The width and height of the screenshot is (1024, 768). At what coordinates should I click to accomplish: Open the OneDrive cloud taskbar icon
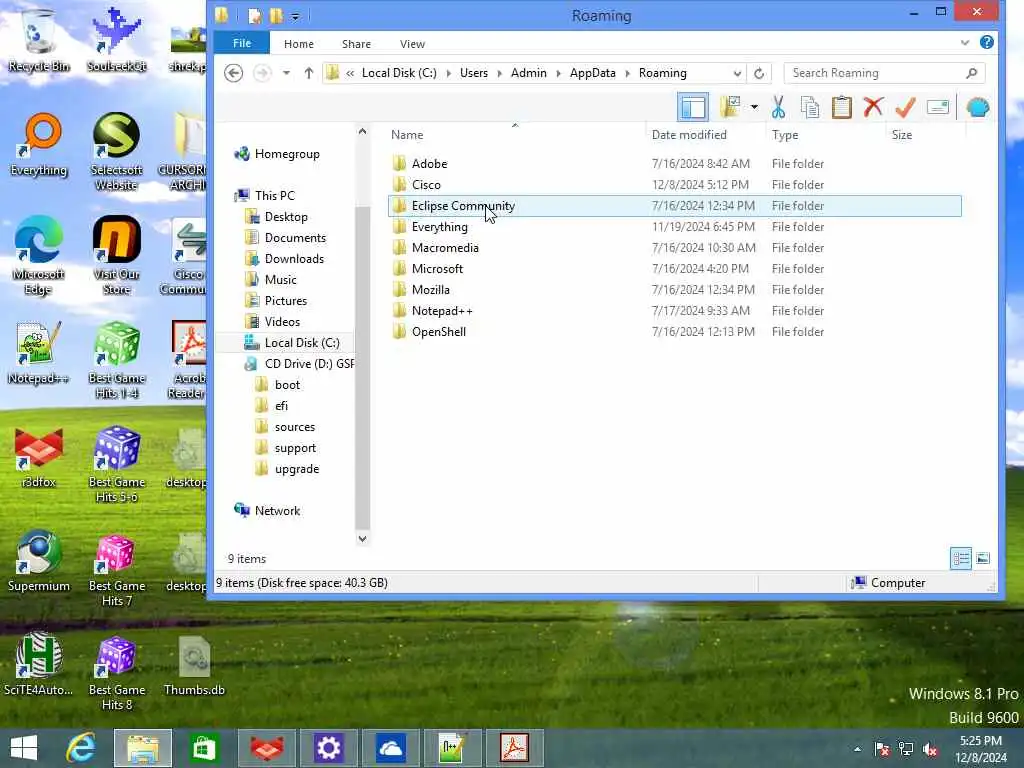tap(390, 748)
